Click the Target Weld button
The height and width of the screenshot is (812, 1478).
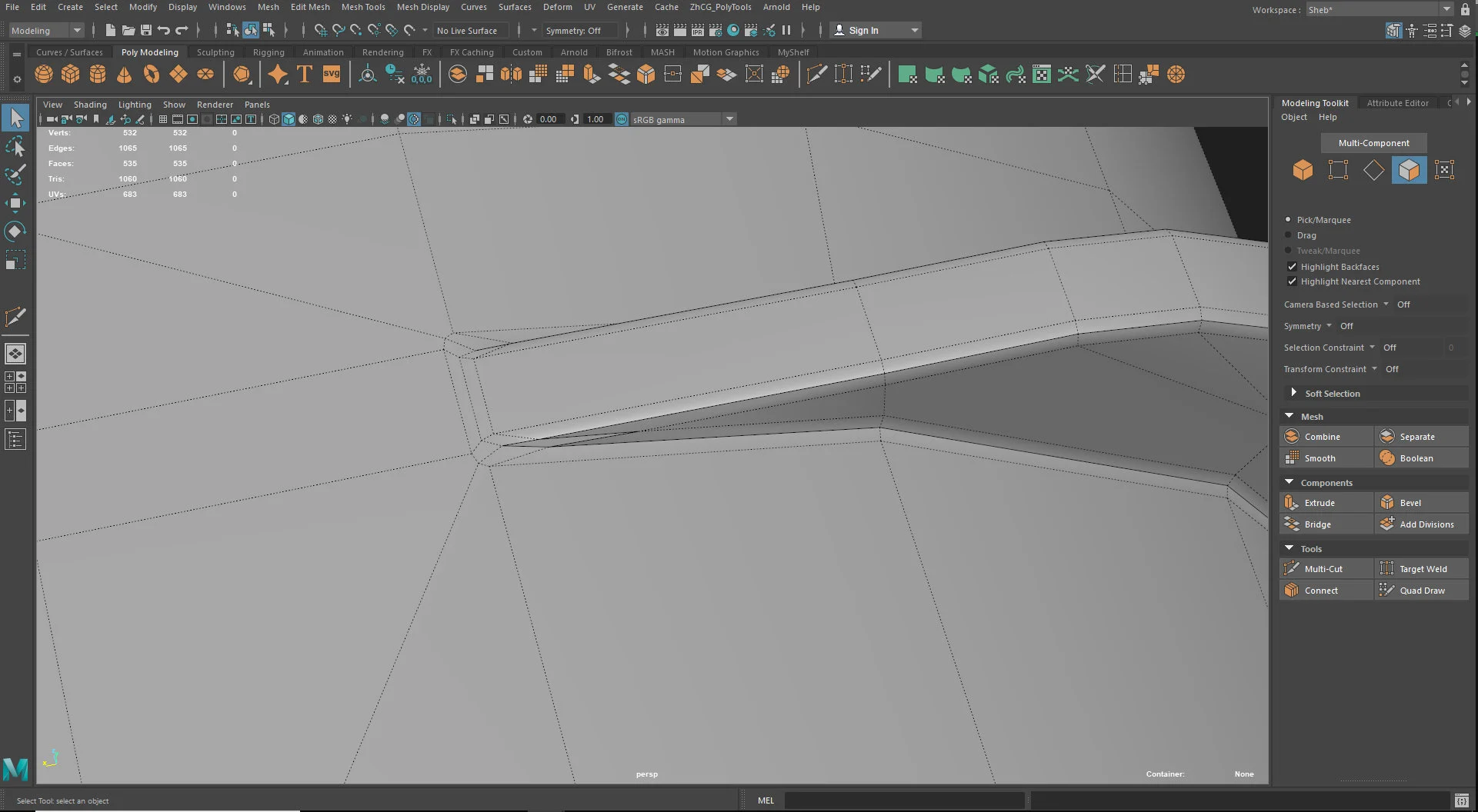pos(1422,568)
